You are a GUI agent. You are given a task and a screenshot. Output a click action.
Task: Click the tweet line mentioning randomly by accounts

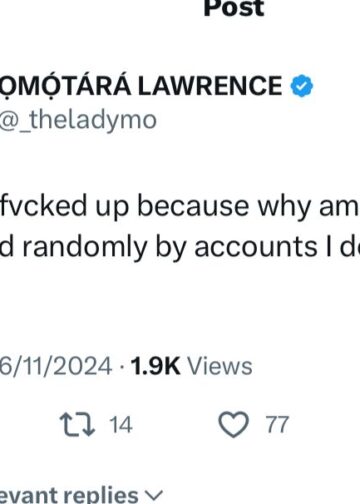(x=180, y=248)
